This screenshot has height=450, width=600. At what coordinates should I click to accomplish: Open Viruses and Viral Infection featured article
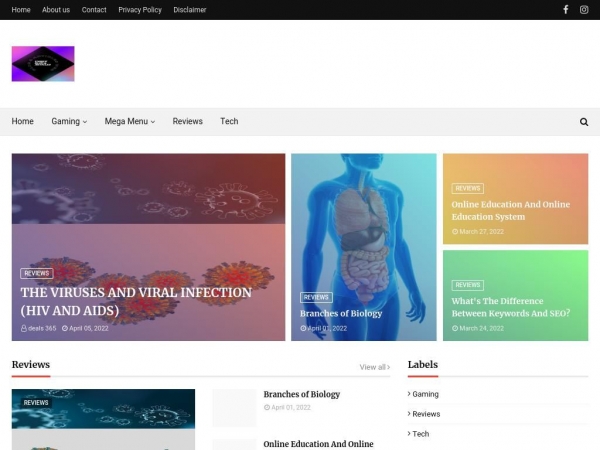(x=136, y=302)
